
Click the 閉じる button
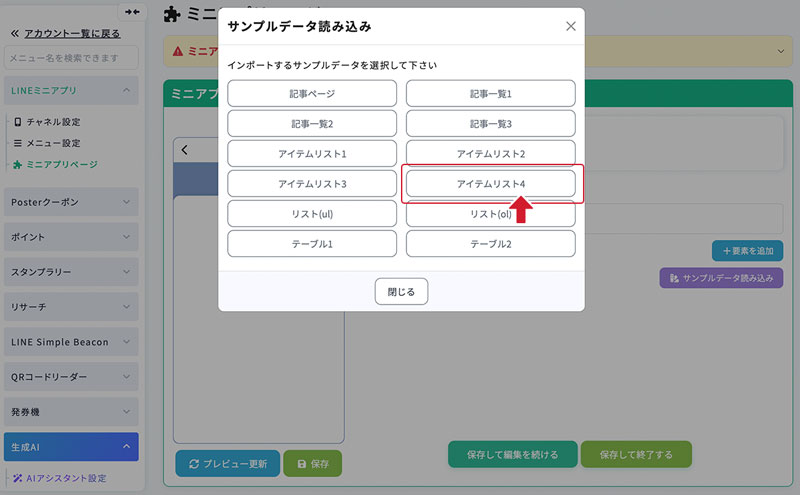(x=401, y=291)
